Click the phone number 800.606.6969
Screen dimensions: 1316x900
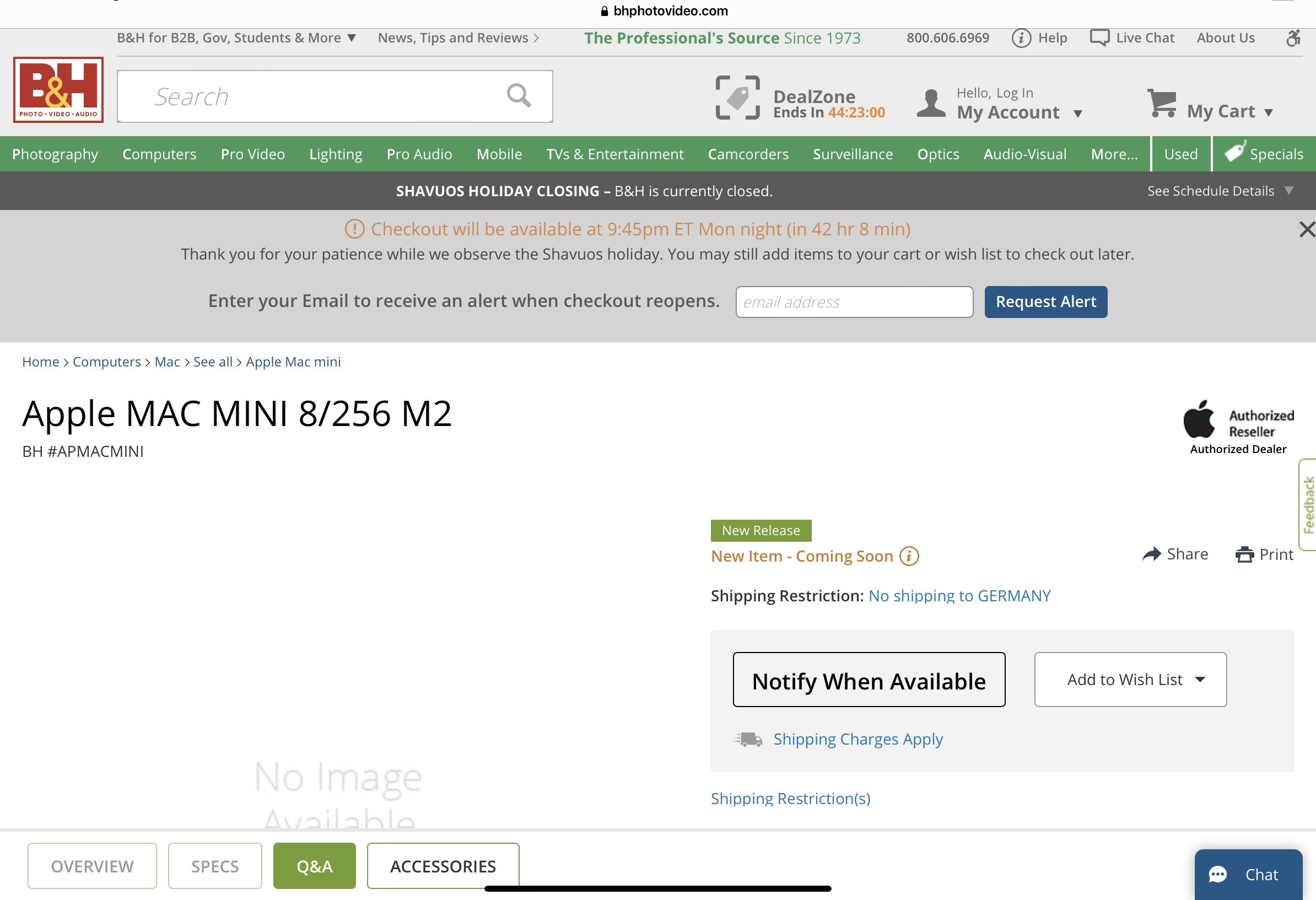tap(947, 38)
